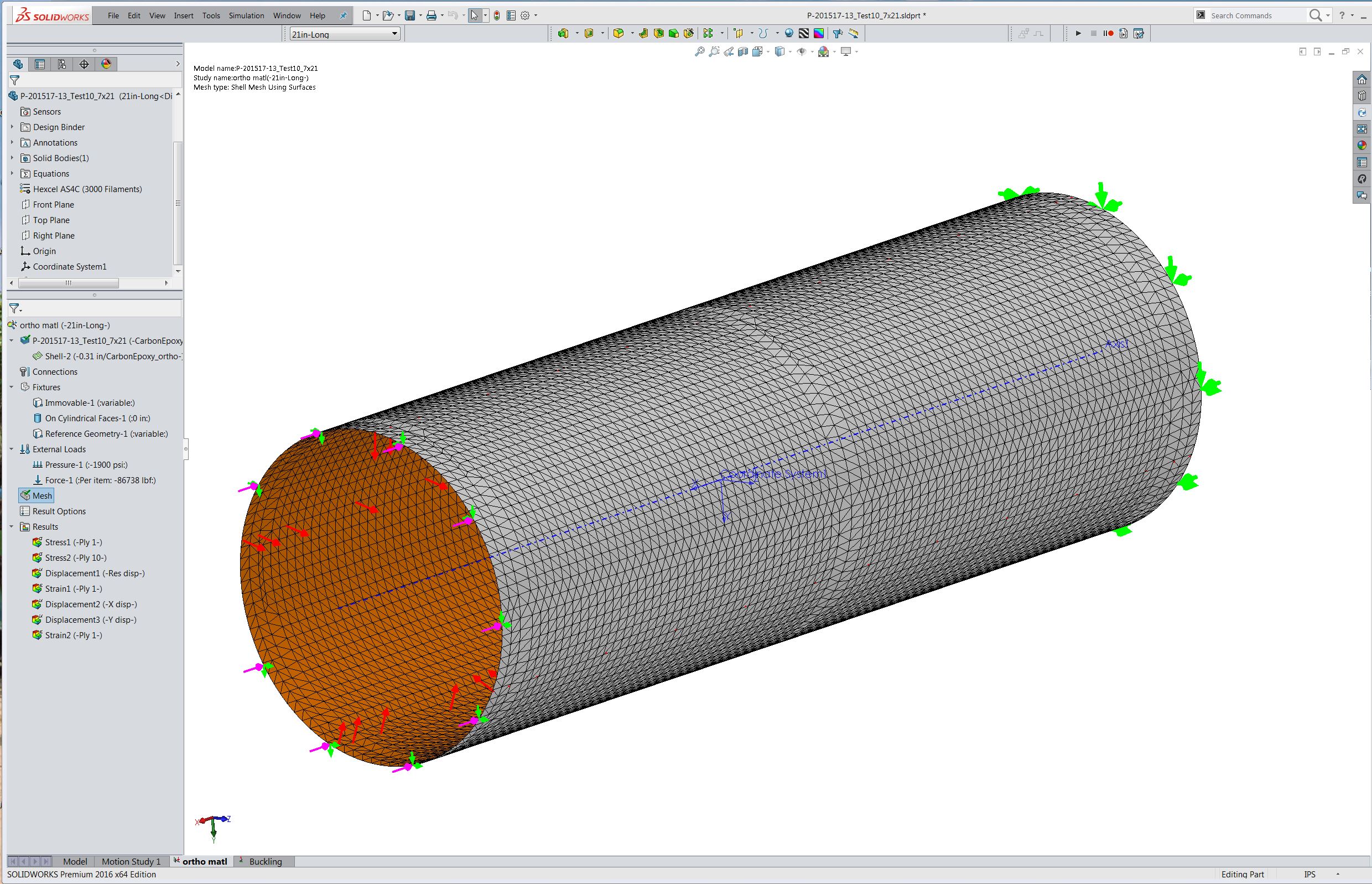
Task: Open the Design Library books icon
Action: click(1361, 96)
